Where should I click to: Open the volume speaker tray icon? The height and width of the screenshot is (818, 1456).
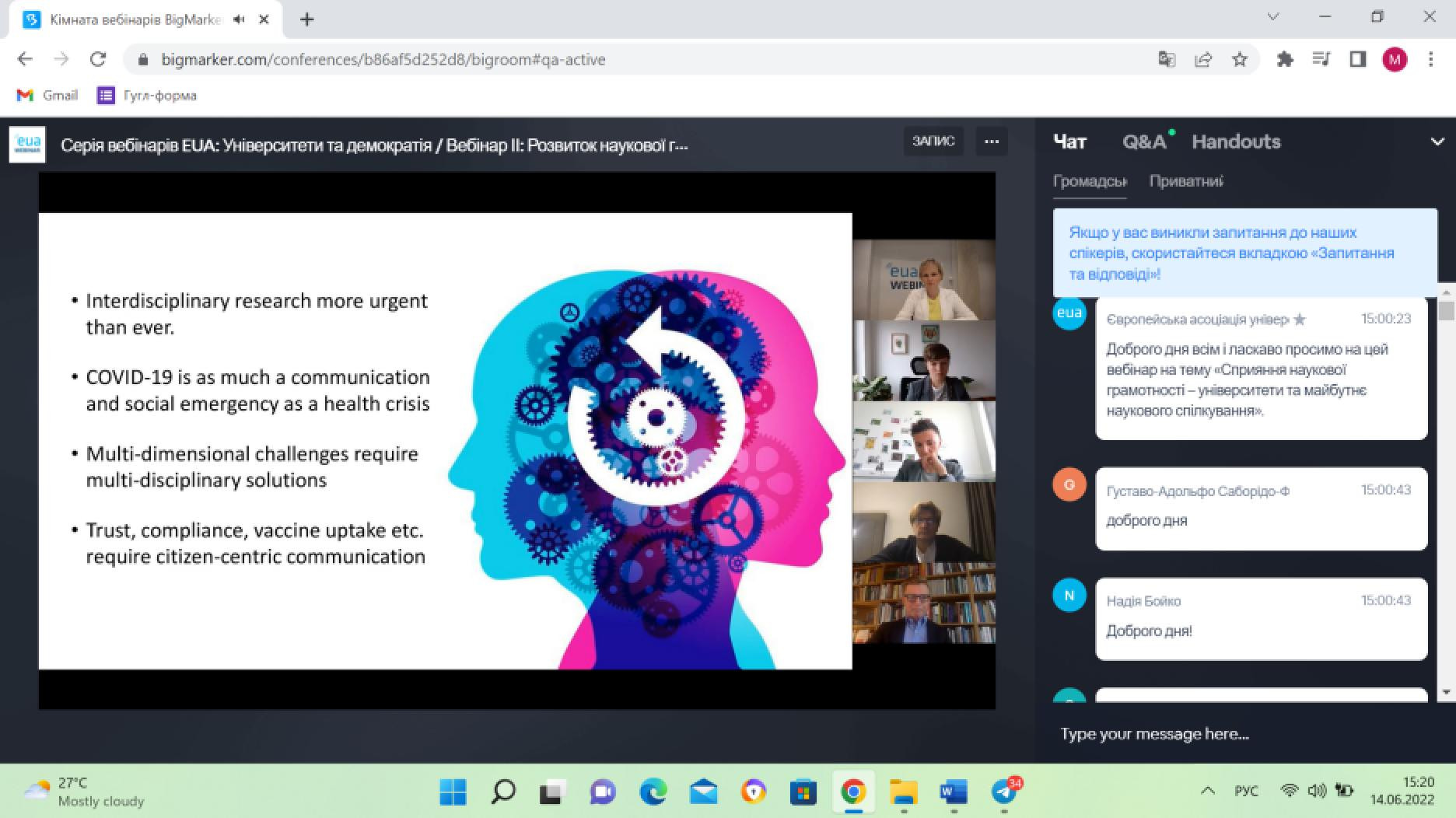[1316, 792]
